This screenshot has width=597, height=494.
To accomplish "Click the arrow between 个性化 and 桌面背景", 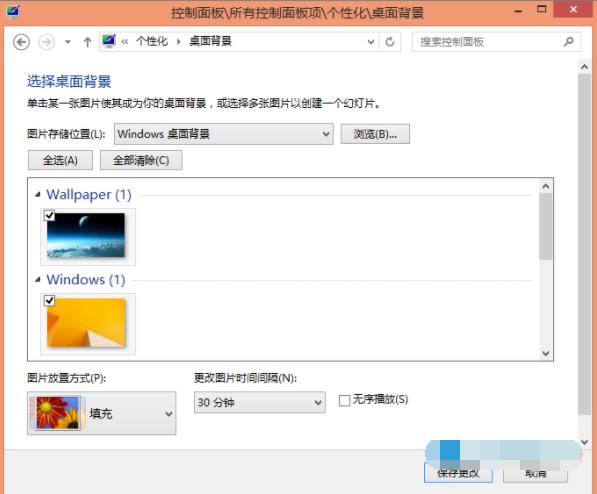I will [179, 42].
